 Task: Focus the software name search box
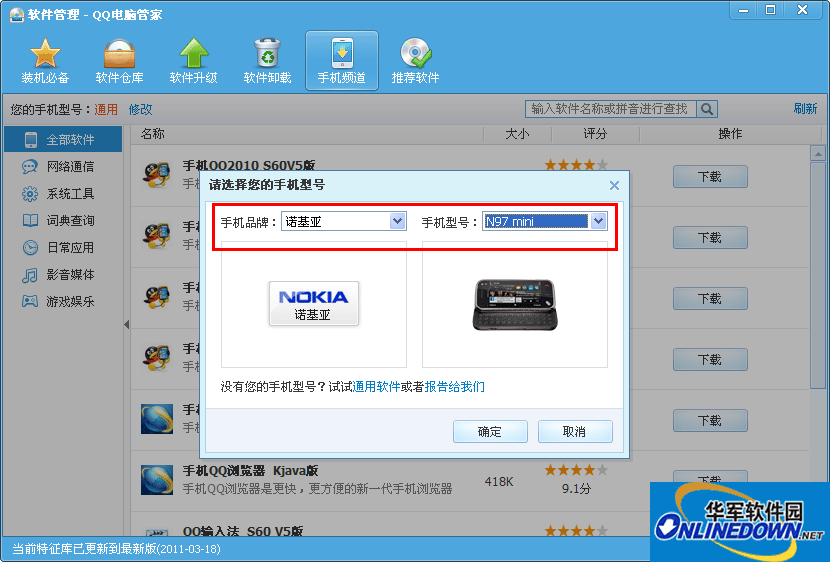(611, 109)
